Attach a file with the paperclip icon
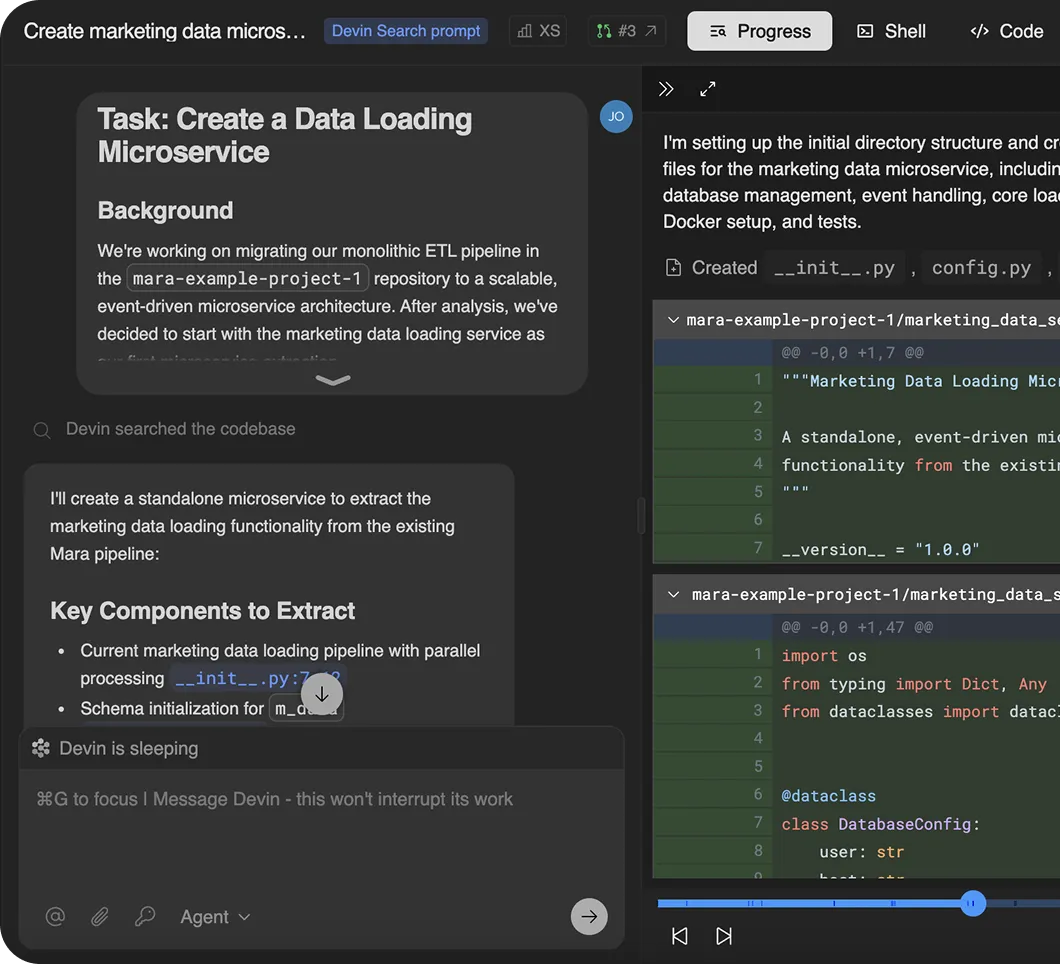The width and height of the screenshot is (1060, 964). tap(100, 917)
